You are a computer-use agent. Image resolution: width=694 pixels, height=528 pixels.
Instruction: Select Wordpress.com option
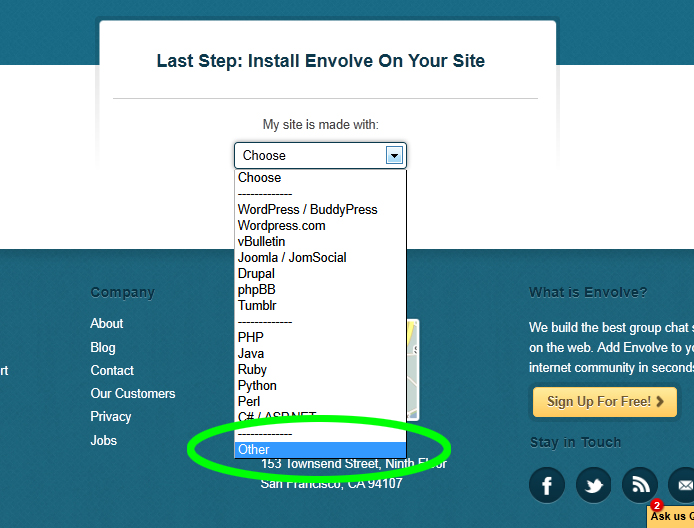(x=320, y=225)
